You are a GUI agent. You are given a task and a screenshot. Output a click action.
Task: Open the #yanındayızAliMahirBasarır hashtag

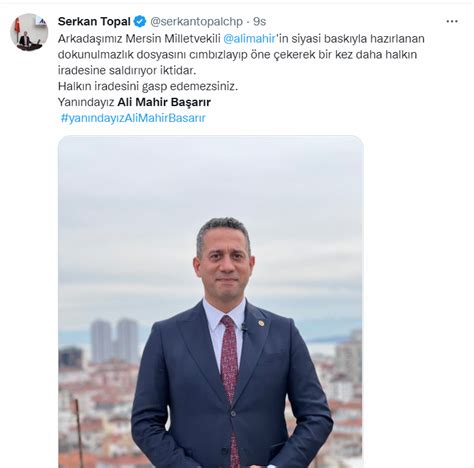(133, 118)
